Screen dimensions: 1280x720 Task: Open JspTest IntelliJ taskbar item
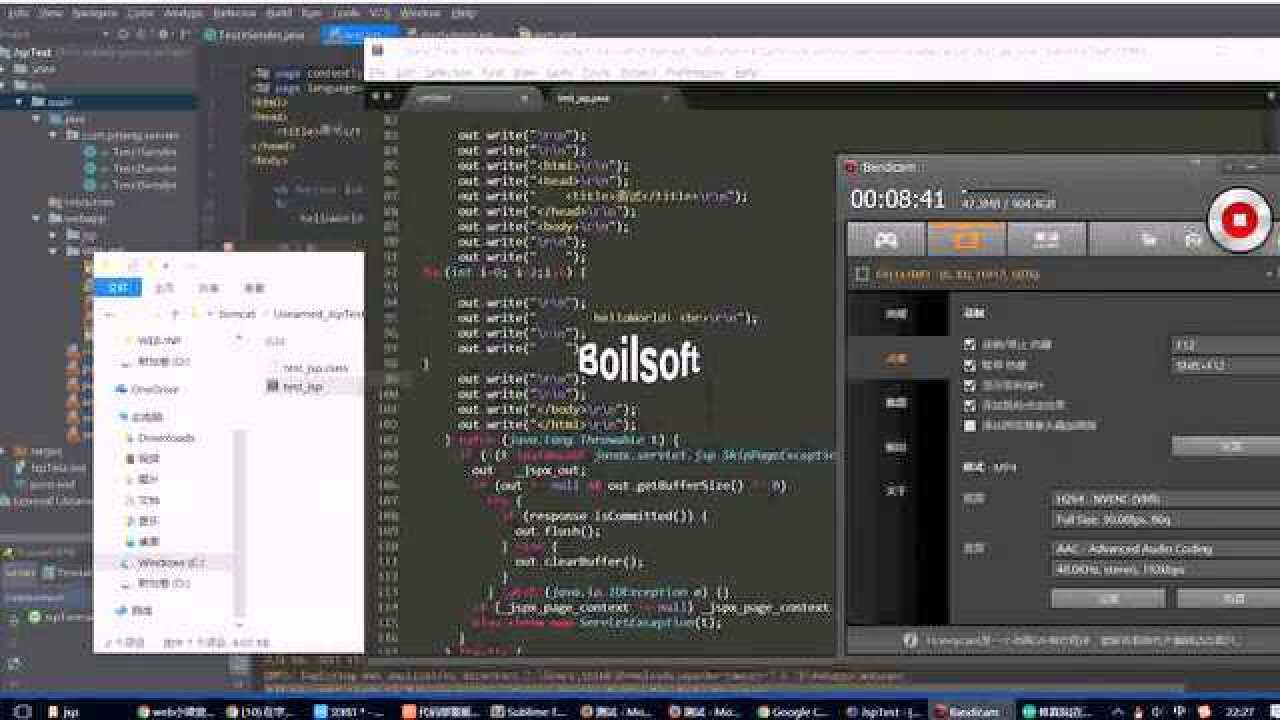click(x=883, y=711)
